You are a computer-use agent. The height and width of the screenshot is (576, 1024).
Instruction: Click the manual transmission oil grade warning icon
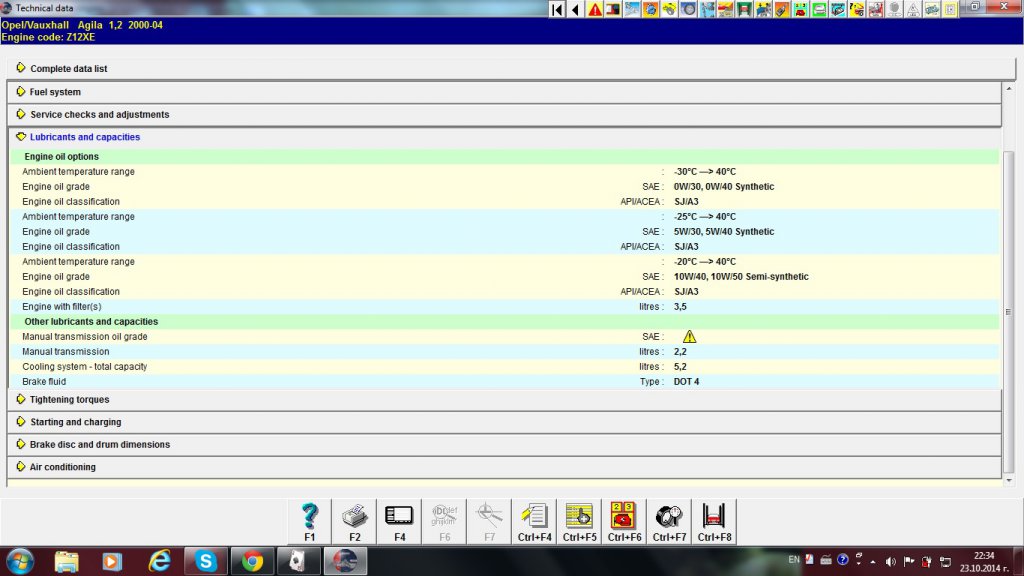[x=689, y=337]
